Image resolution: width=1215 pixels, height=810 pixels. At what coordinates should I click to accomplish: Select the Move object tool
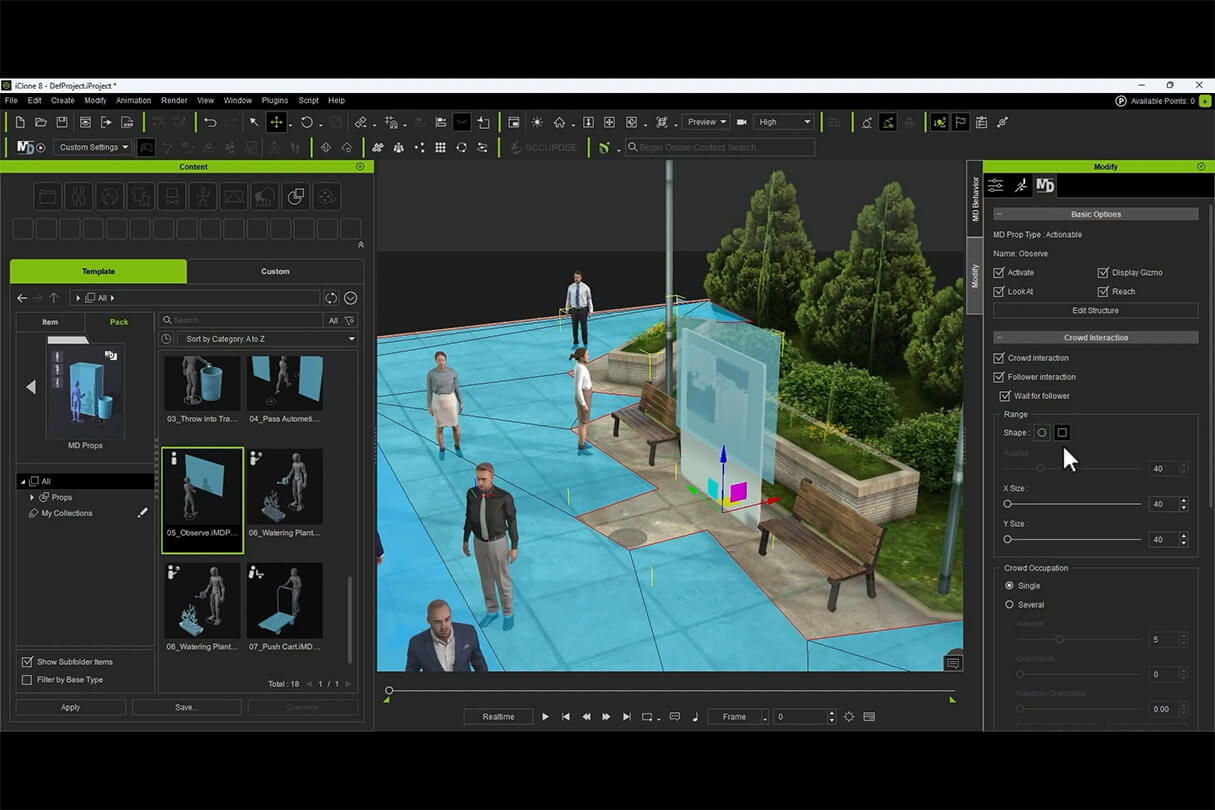(276, 122)
